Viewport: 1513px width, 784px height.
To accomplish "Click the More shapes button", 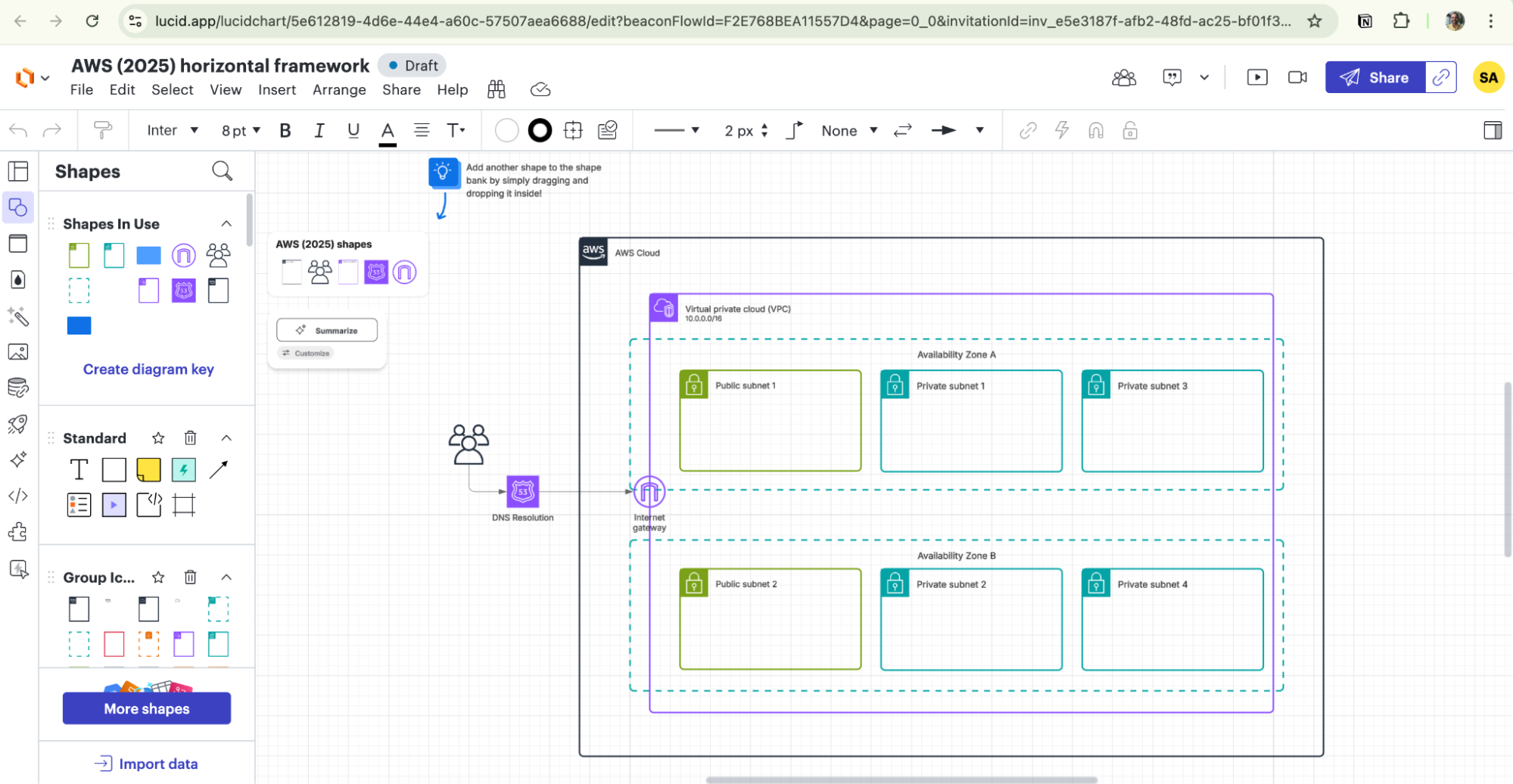I will tap(147, 708).
